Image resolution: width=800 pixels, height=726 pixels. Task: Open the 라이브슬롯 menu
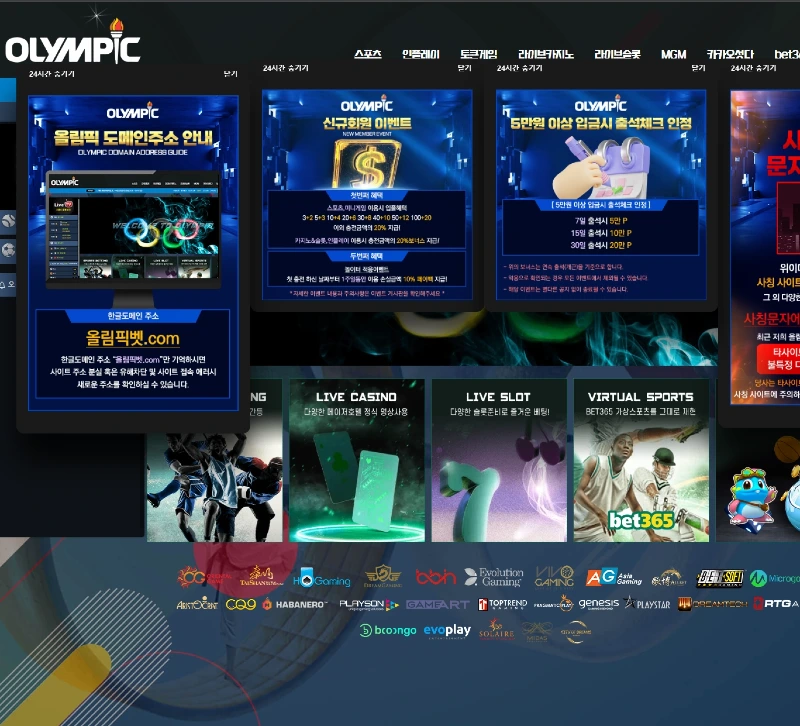[x=617, y=54]
